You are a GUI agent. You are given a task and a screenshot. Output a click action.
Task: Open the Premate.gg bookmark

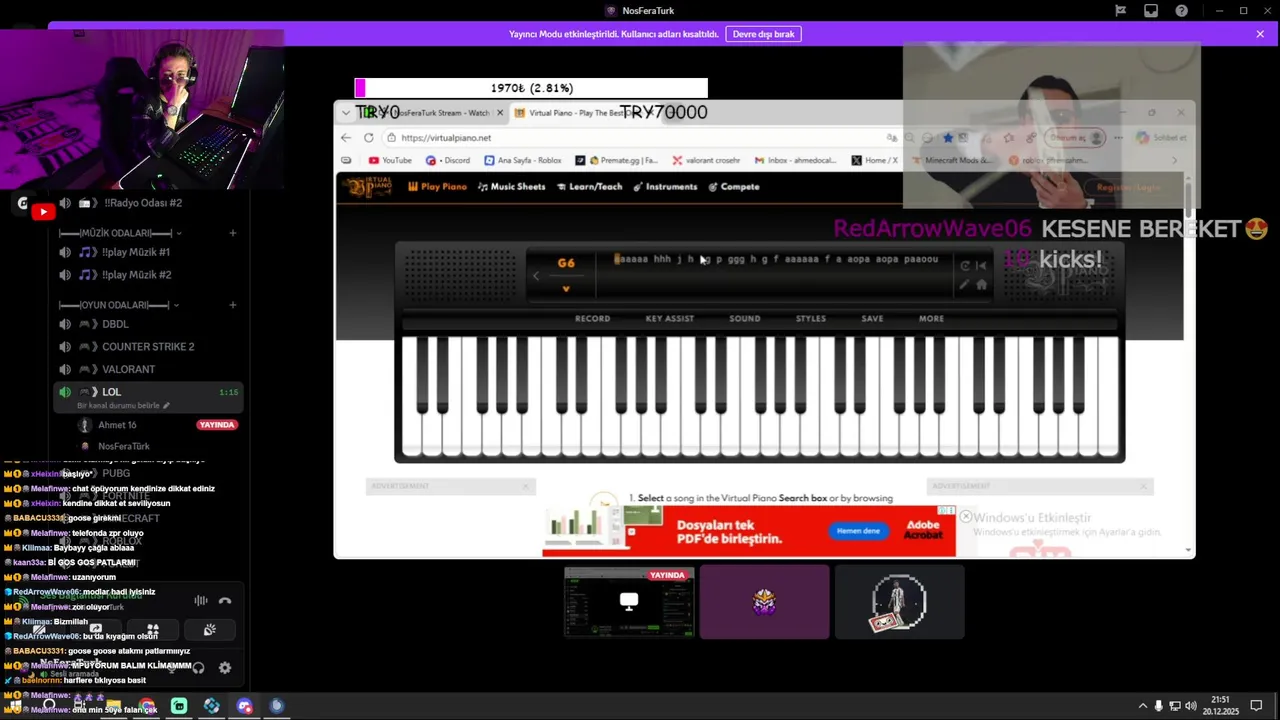point(617,160)
